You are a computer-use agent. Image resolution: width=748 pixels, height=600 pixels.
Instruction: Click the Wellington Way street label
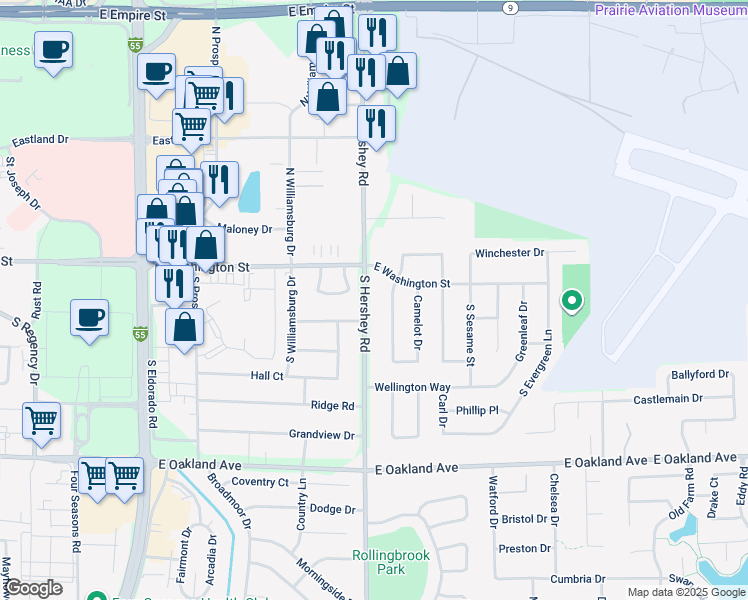[412, 387]
